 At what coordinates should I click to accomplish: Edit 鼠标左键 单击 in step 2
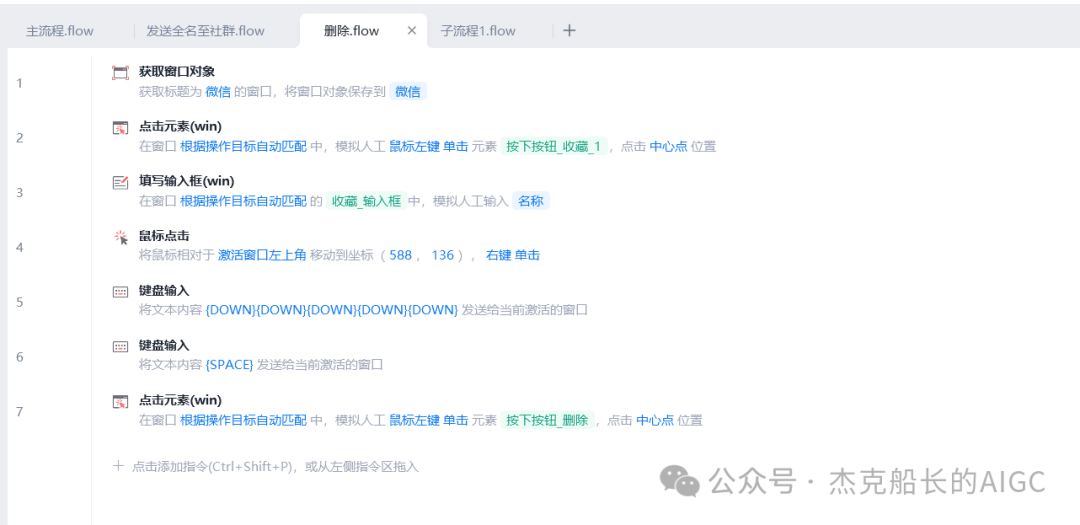click(428, 146)
